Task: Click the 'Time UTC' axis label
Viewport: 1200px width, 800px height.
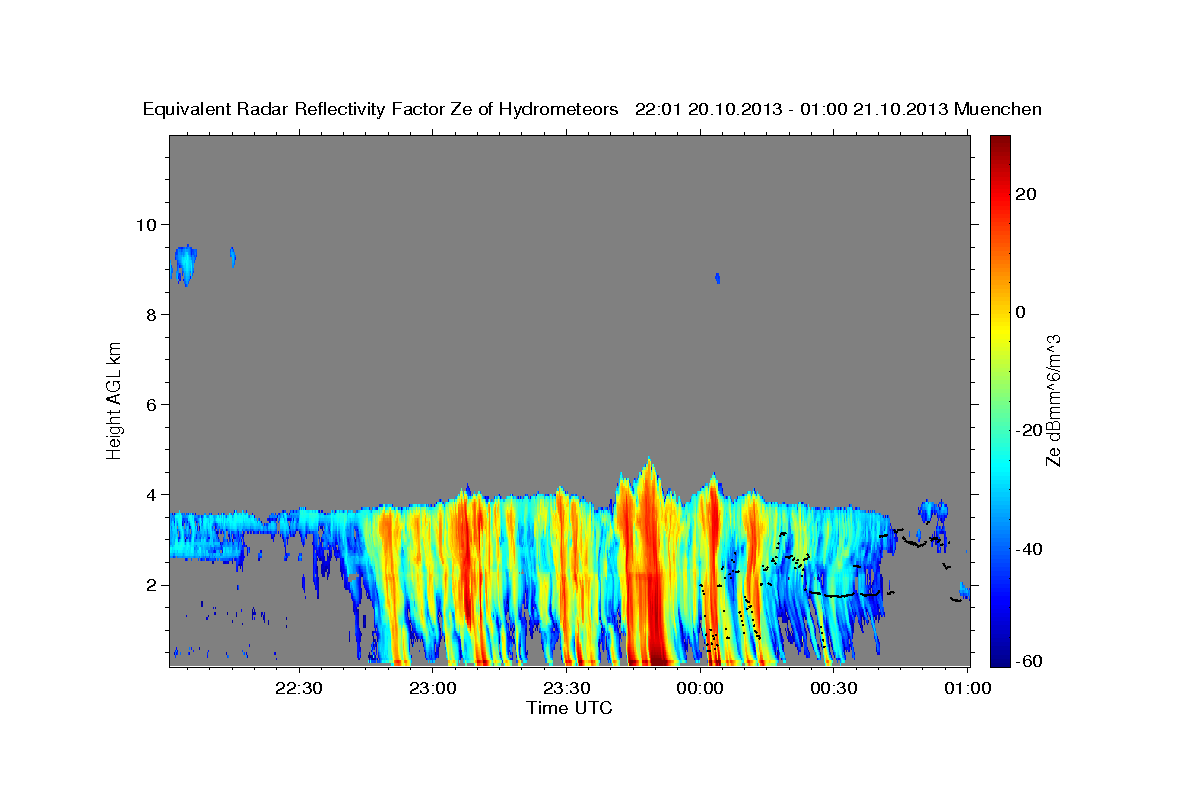Action: [569, 708]
